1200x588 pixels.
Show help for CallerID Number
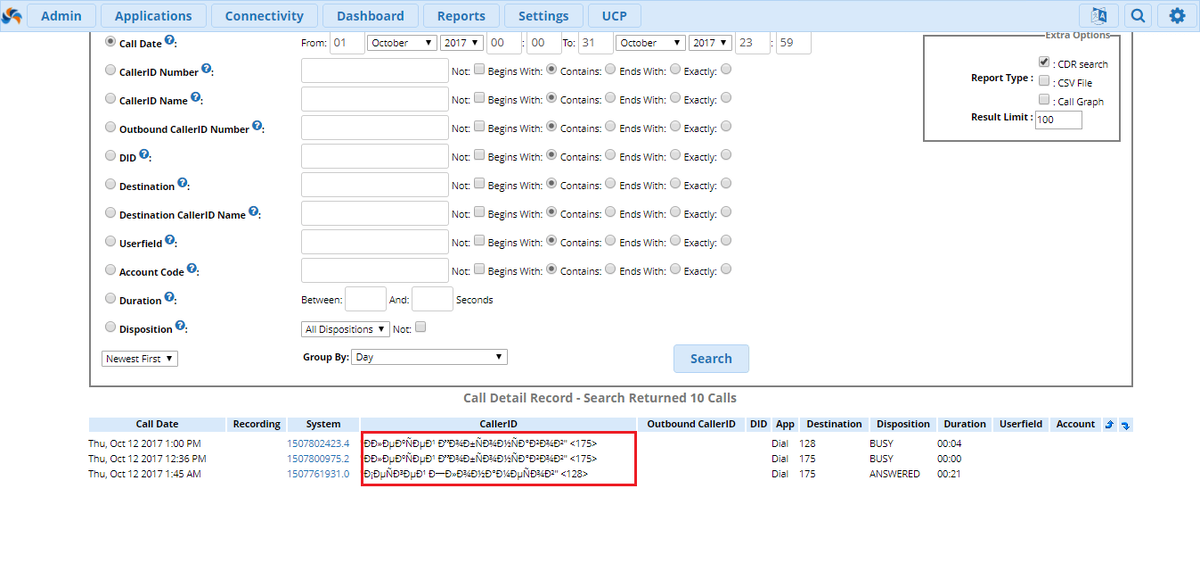pos(206,69)
